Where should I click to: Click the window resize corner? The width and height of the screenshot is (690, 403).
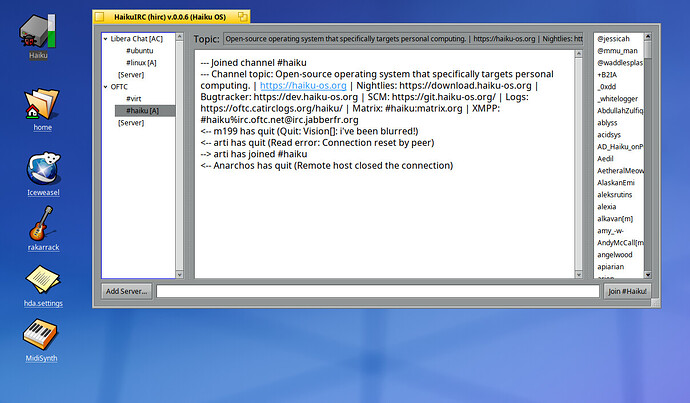[656, 303]
